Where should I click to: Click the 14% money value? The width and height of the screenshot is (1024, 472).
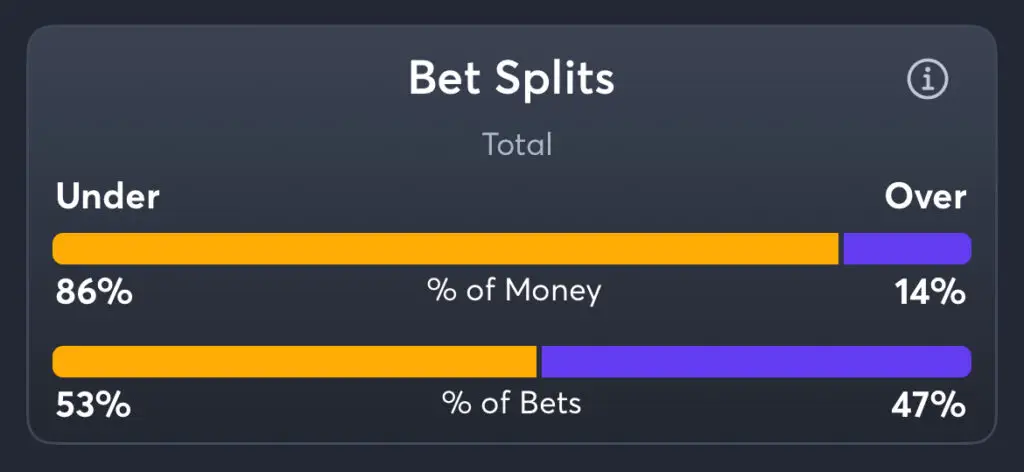pos(930,292)
